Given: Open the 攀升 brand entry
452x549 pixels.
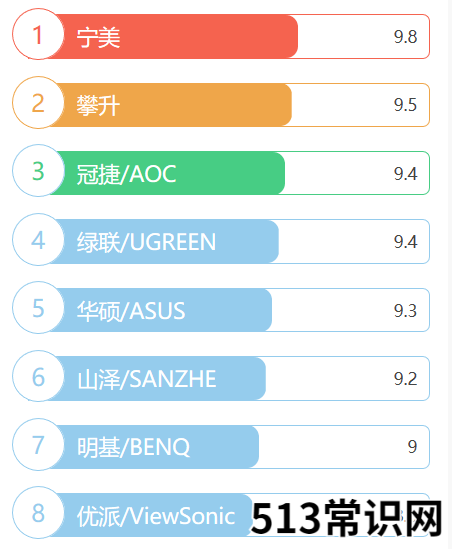Looking at the screenshot, I should coord(98,105).
